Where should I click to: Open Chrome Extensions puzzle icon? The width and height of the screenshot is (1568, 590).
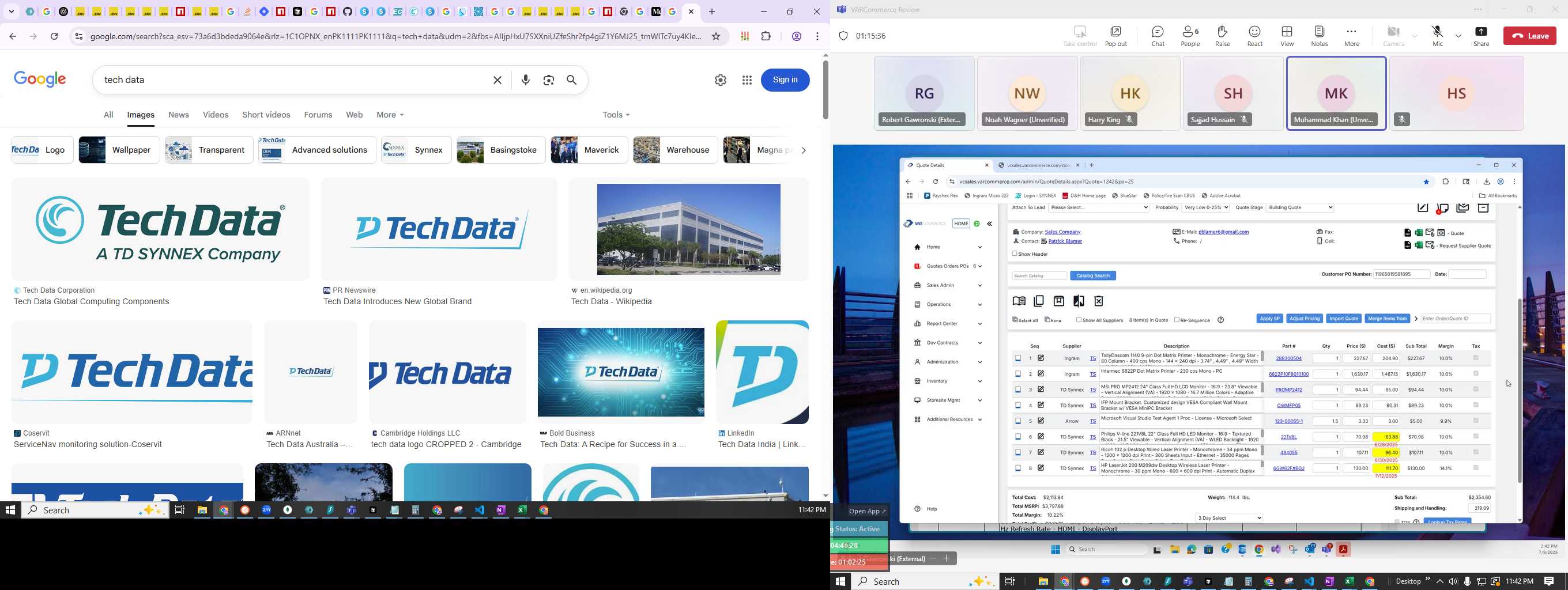point(766,36)
